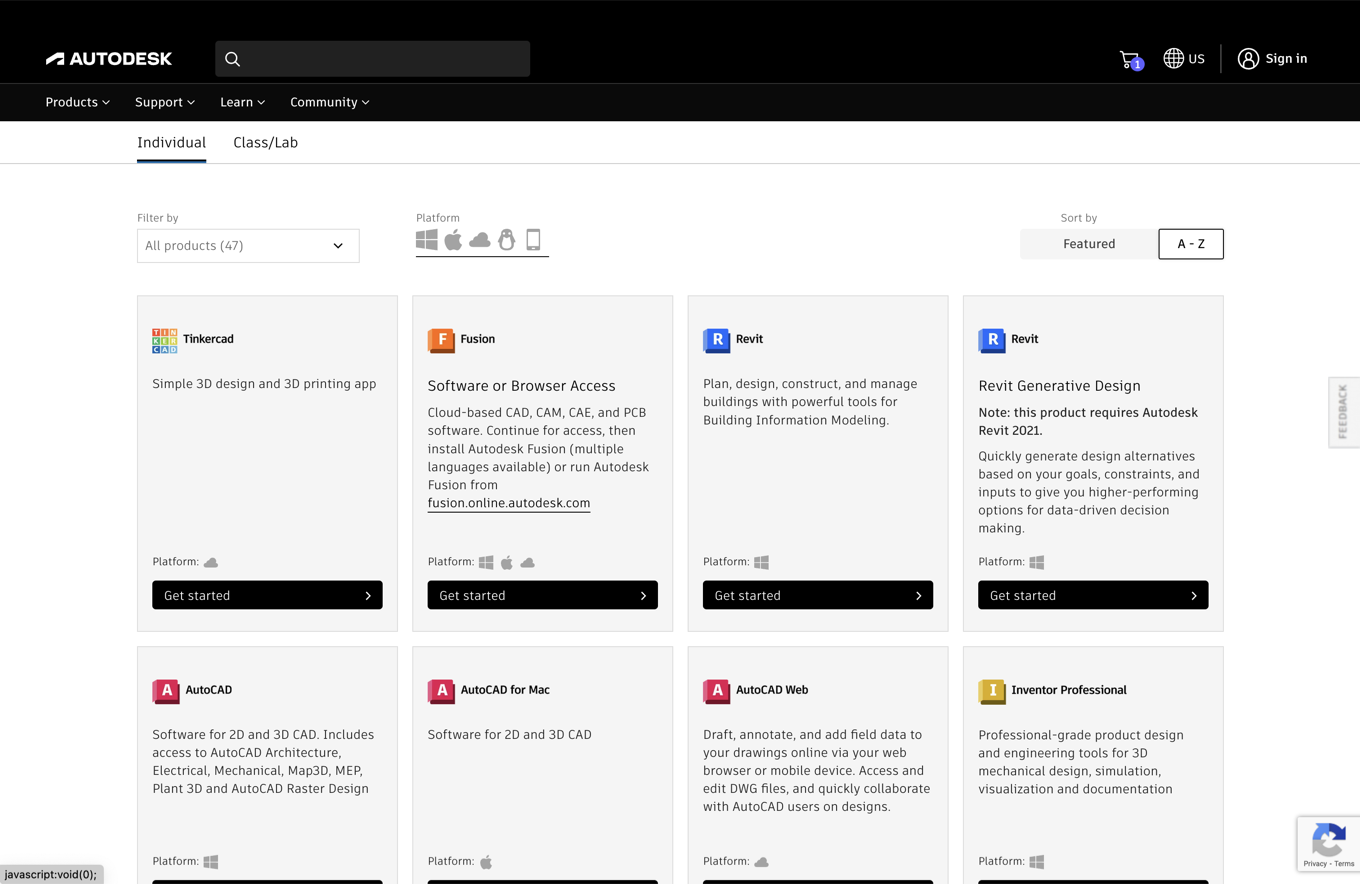Click Apple icon on AutoCAD for Mac card

point(486,861)
